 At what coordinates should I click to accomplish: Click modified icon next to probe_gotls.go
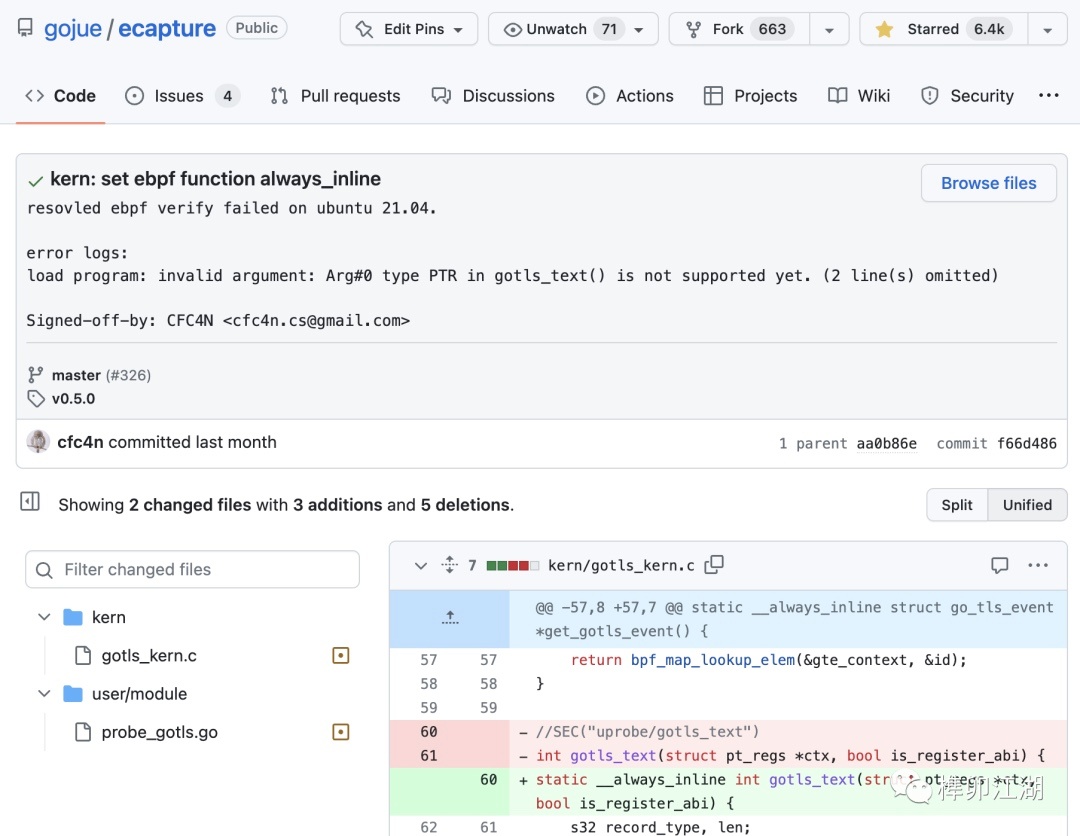341,732
